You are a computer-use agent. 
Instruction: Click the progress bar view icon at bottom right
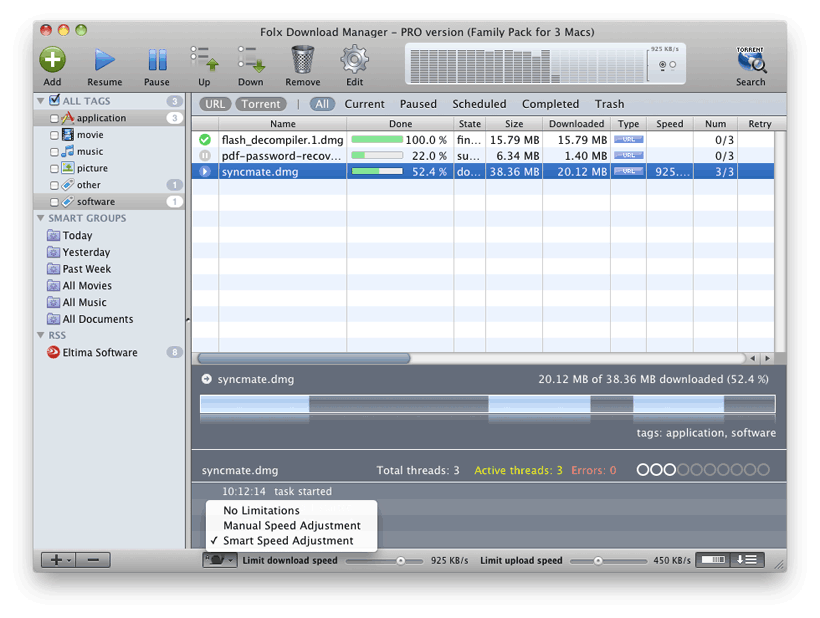(x=713, y=560)
